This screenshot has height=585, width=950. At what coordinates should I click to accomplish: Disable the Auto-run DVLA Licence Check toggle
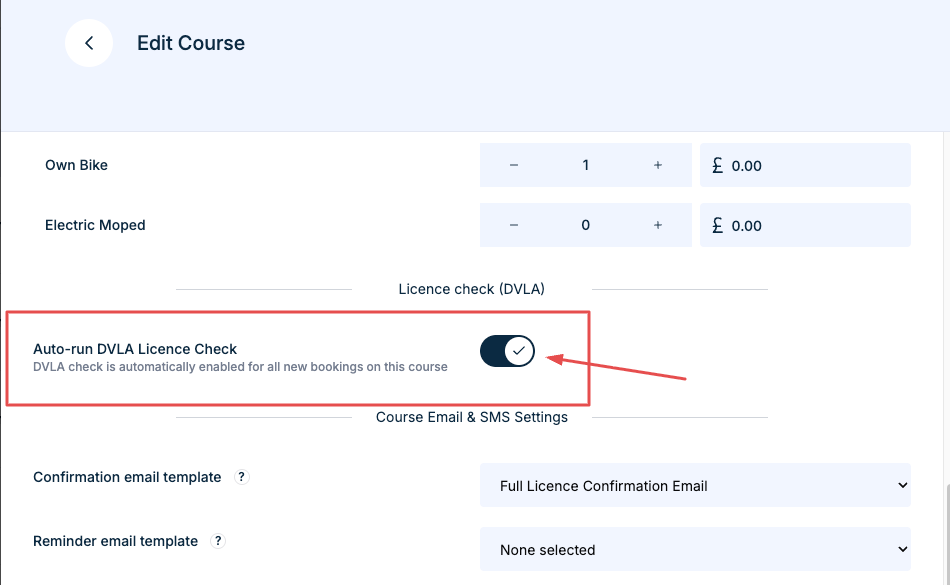point(507,351)
